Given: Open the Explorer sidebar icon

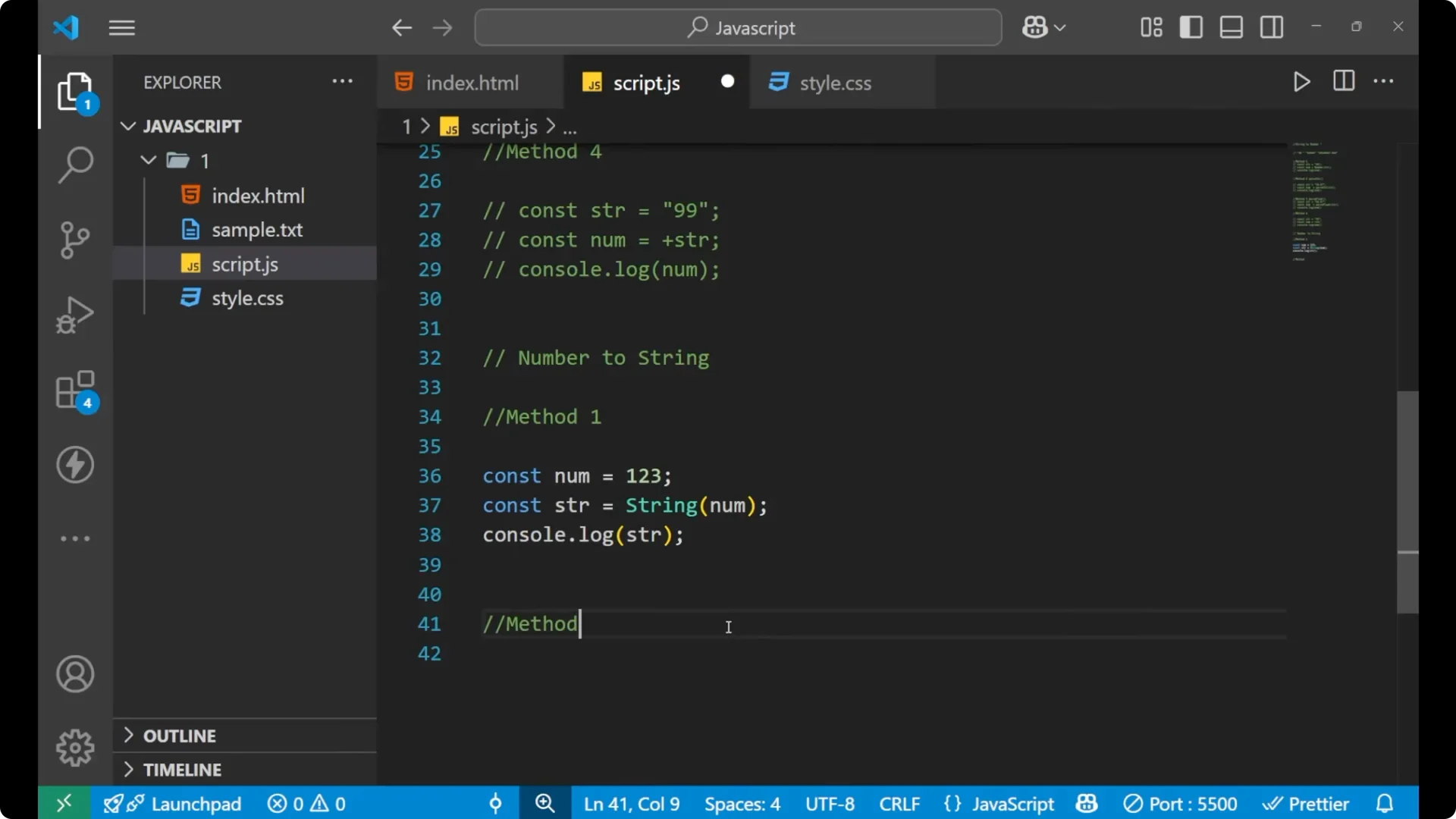Looking at the screenshot, I should tap(75, 91).
